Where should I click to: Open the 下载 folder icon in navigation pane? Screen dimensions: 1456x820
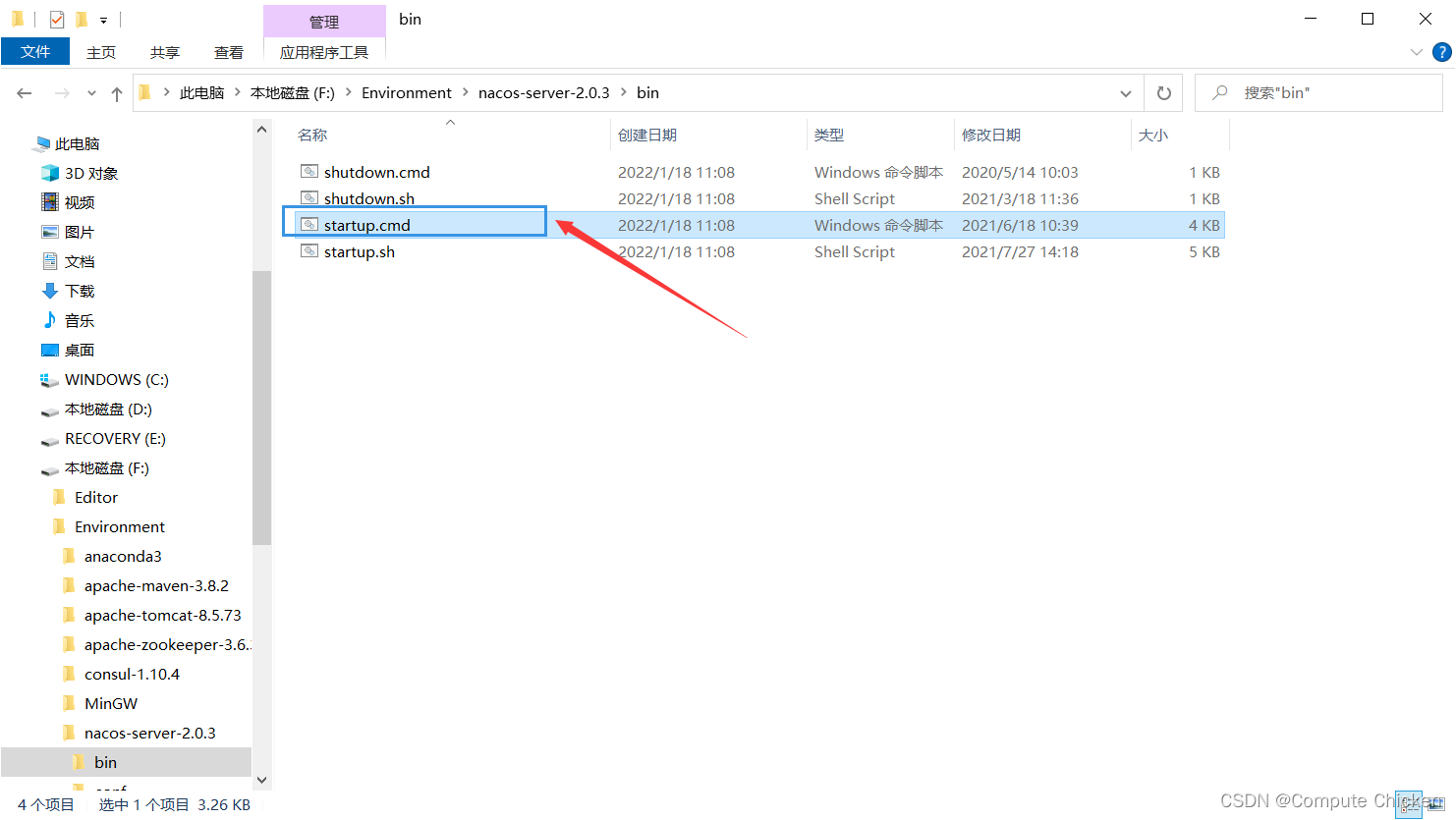50,291
